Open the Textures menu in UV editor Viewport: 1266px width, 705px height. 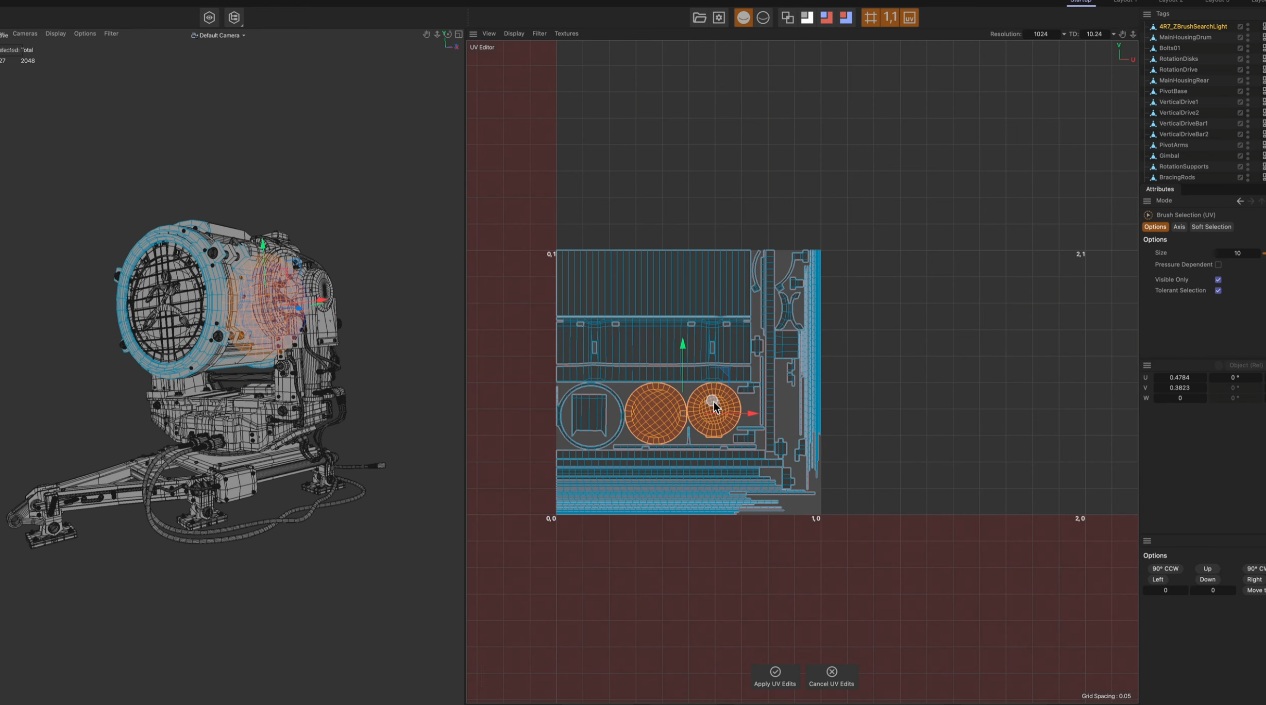click(567, 34)
